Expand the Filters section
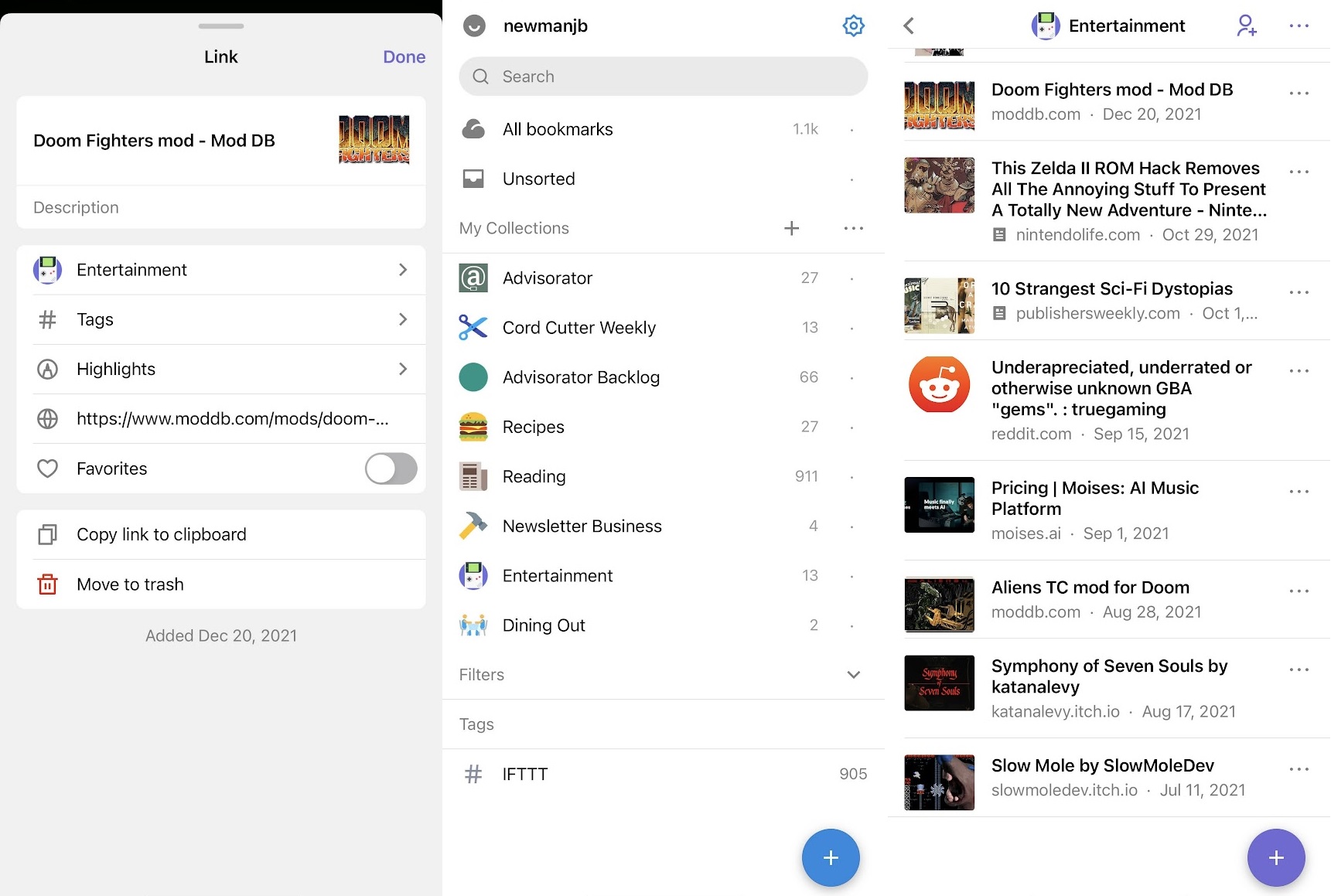 click(853, 674)
